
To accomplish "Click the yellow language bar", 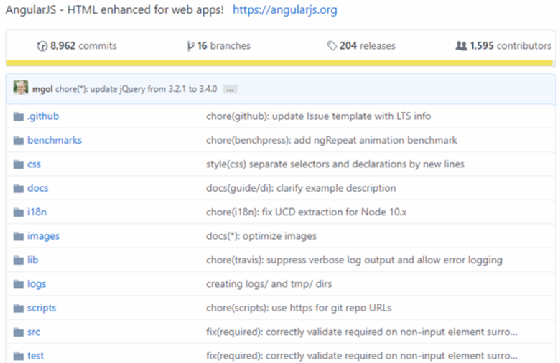I will 279,63.
